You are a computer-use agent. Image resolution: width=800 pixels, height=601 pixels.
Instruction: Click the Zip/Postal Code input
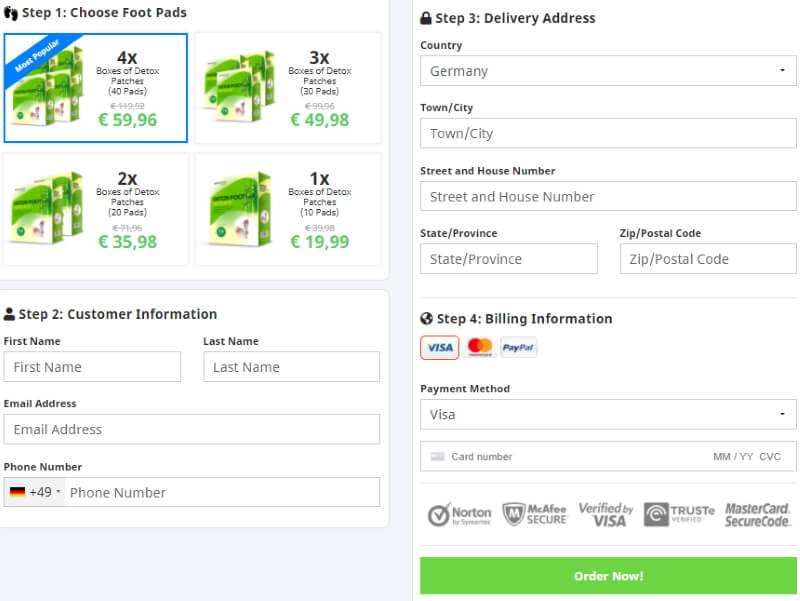pyautogui.click(x=708, y=259)
